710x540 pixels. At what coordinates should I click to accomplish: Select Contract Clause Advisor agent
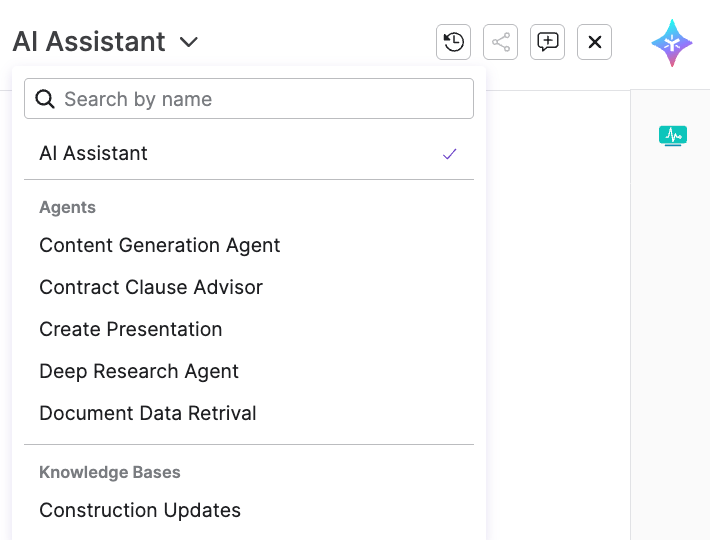coord(151,287)
